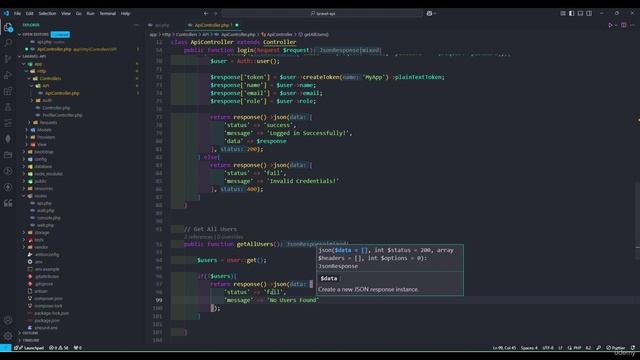The image size is (640, 360).
Task: Click the VS Code logo icon
Action: (6, 13)
